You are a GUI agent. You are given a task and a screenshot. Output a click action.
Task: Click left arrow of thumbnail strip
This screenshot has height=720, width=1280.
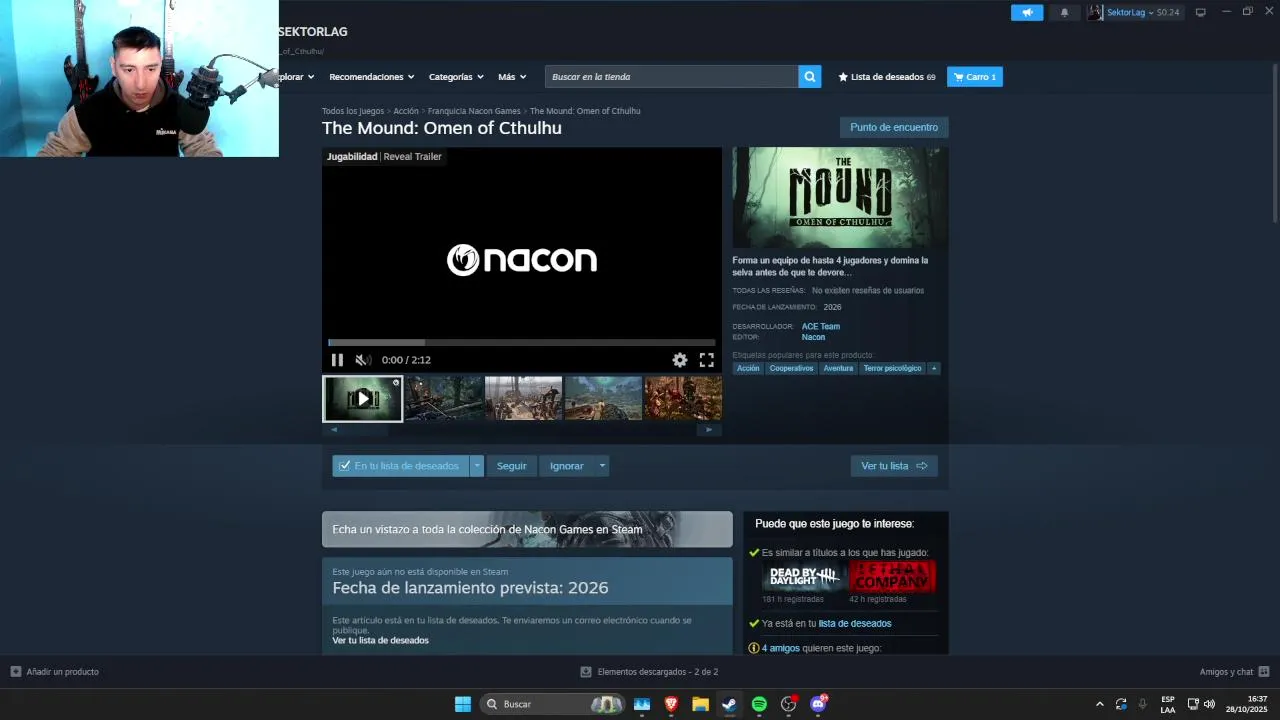pos(334,430)
